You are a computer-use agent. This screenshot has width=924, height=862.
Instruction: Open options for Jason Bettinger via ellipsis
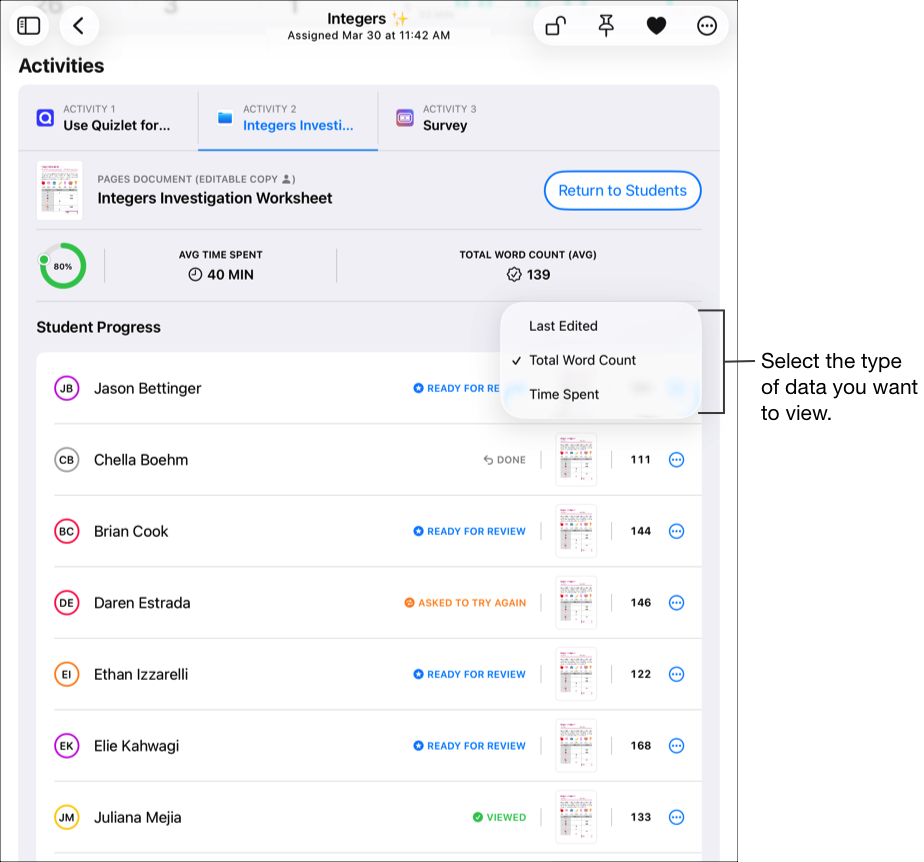677,388
